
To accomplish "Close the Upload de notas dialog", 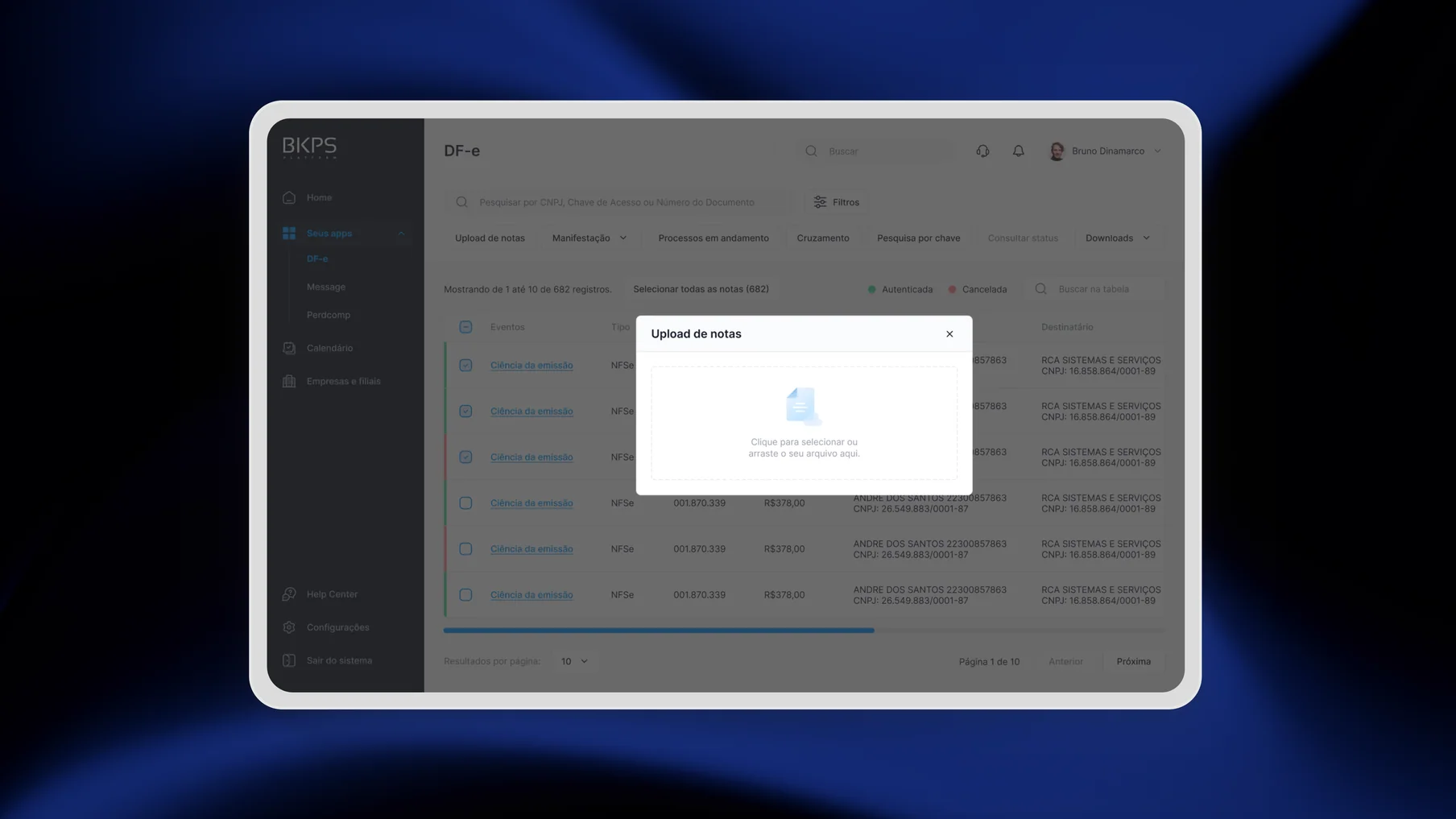I will click(x=949, y=333).
